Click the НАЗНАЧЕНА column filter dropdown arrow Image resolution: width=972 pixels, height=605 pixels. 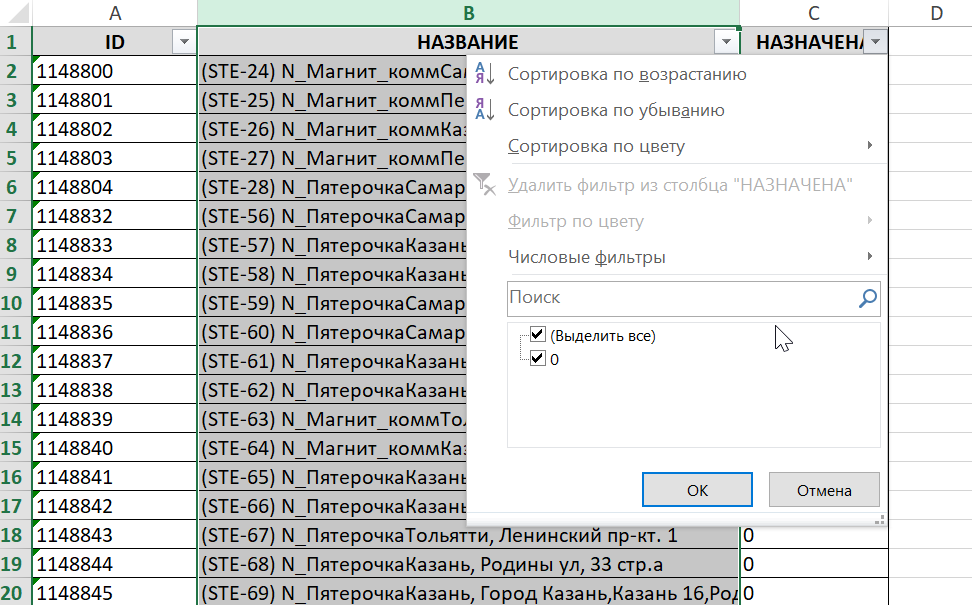point(875,42)
